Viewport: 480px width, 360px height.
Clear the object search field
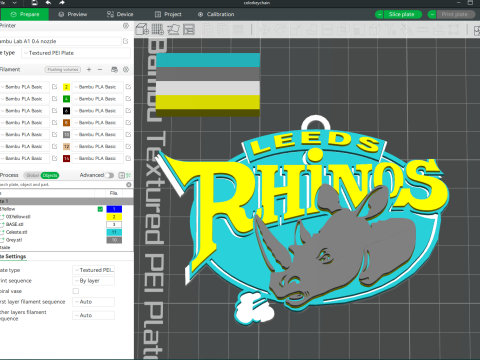click(129, 185)
